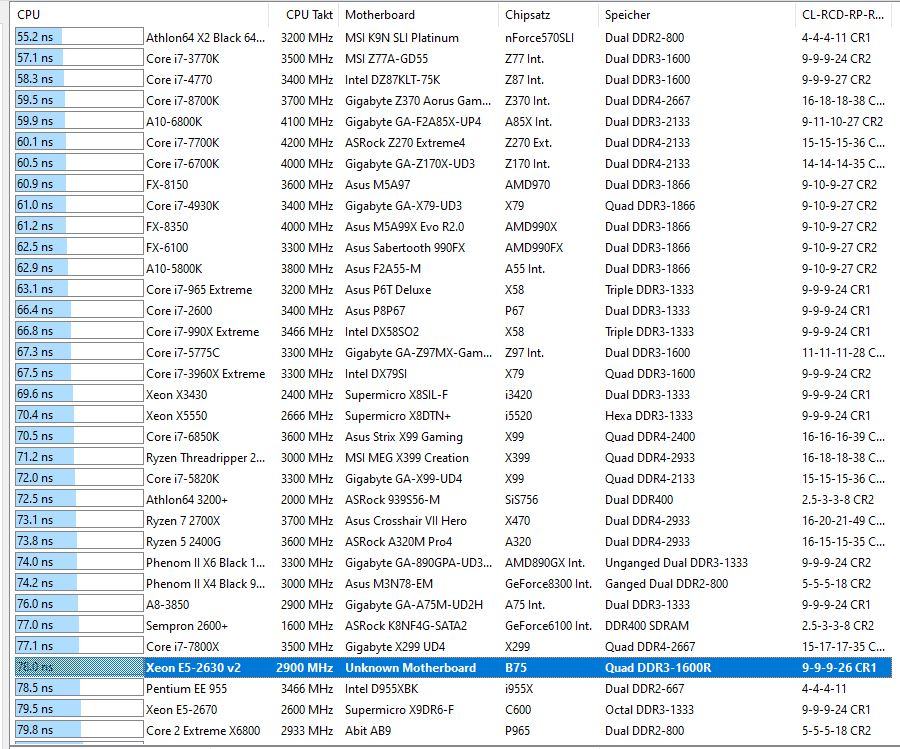Select the Core i7-3770K entry
This screenshot has width=900, height=749.
(x=183, y=59)
